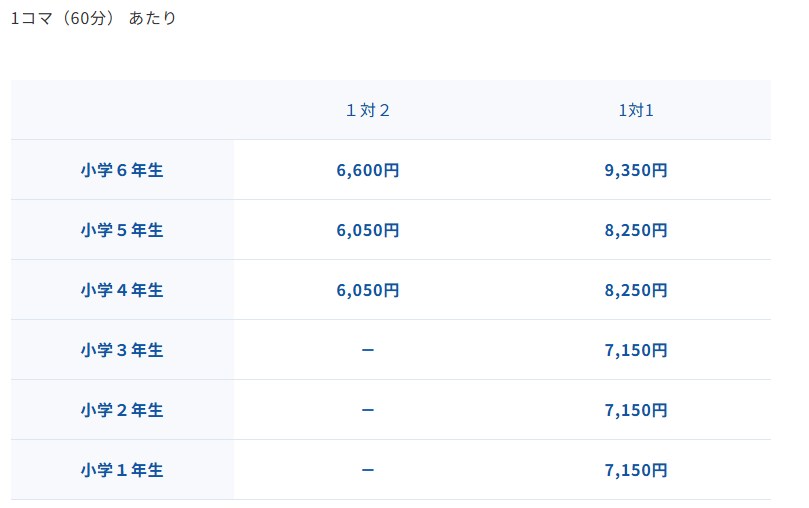Click the 小学5年生 row label
809x508 pixels.
click(x=122, y=230)
